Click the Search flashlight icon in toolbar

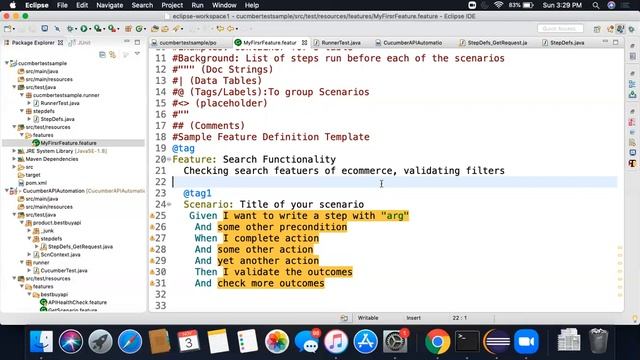click(x=176, y=29)
